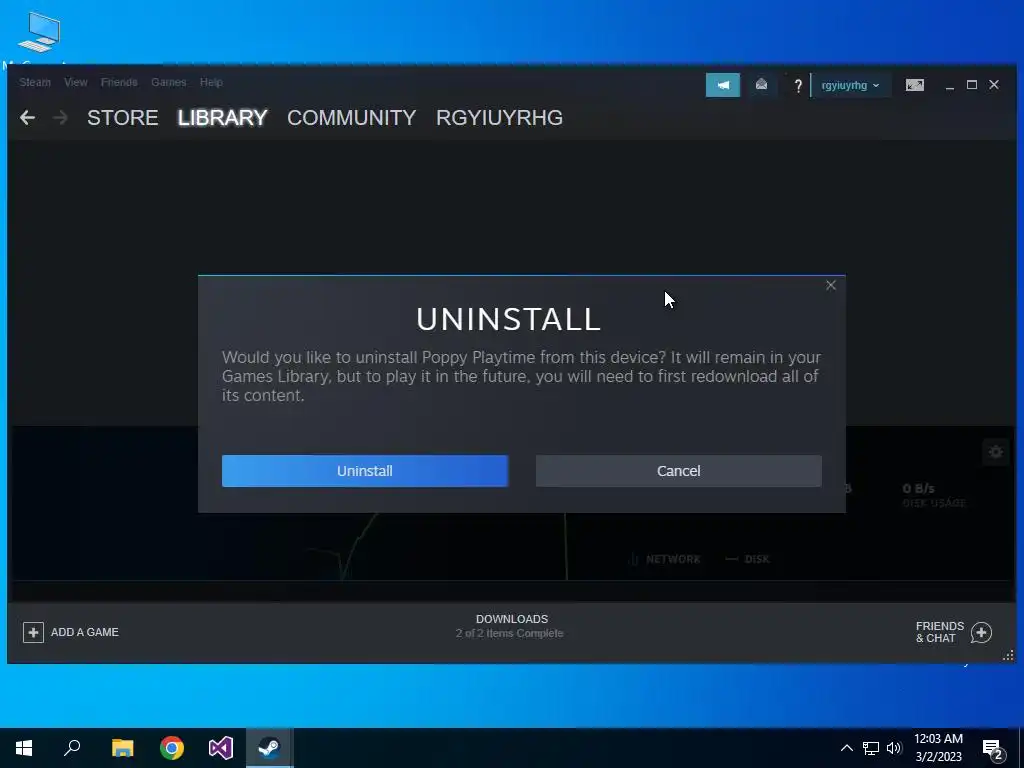Open FRIENDS & CHAT text

(x=940, y=632)
